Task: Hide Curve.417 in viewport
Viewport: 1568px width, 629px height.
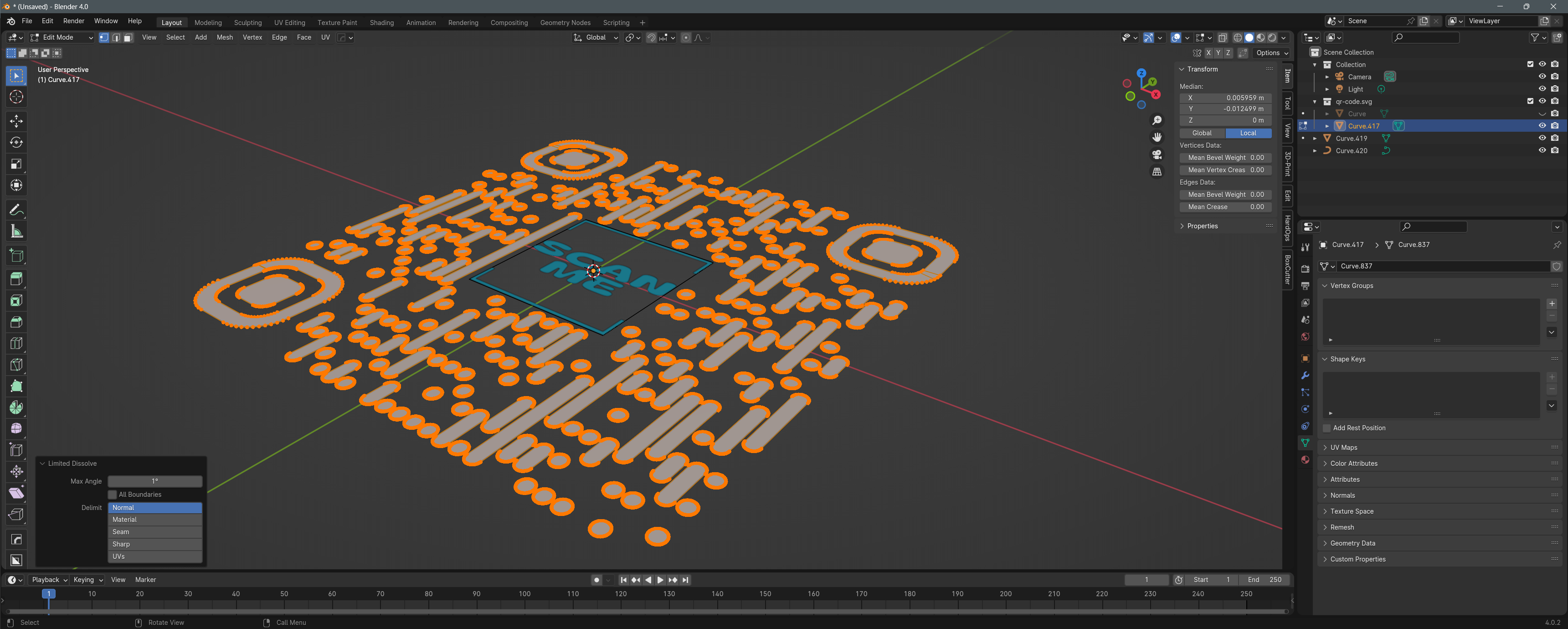Action: [x=1542, y=126]
